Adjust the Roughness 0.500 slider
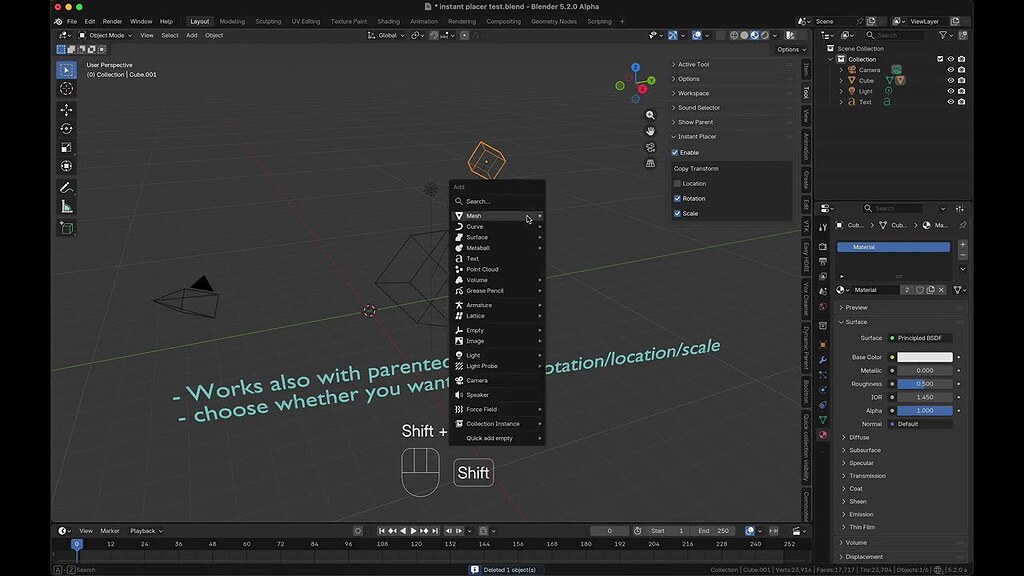Viewport: 1024px width, 576px height. (925, 384)
